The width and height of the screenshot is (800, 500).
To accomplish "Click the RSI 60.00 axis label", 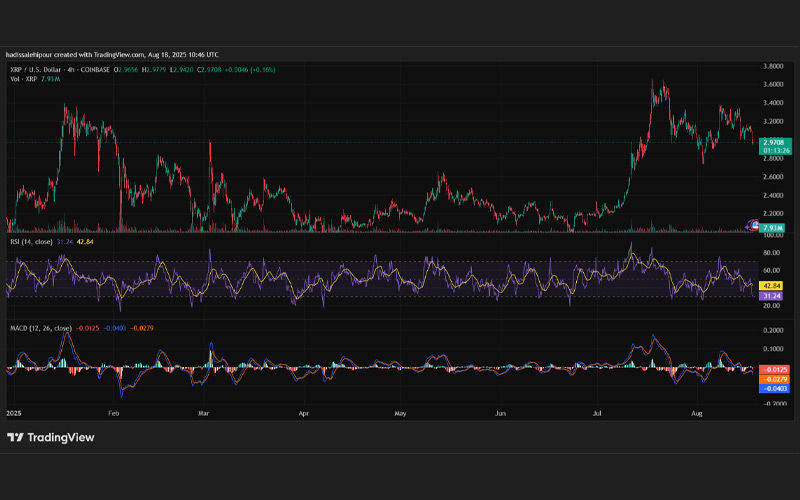I will 771,270.
